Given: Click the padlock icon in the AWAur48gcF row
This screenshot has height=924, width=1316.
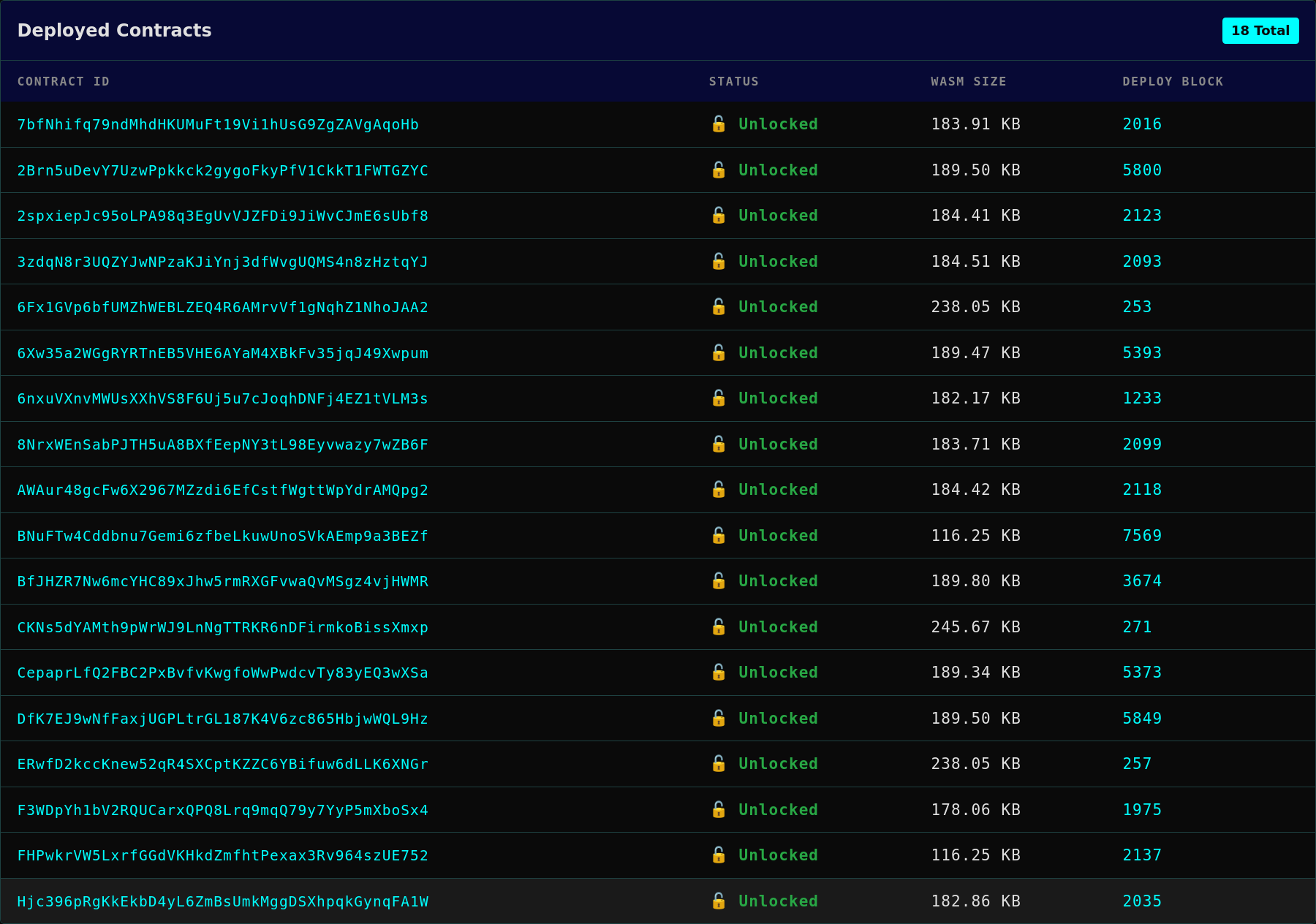Looking at the screenshot, I should pos(719,489).
